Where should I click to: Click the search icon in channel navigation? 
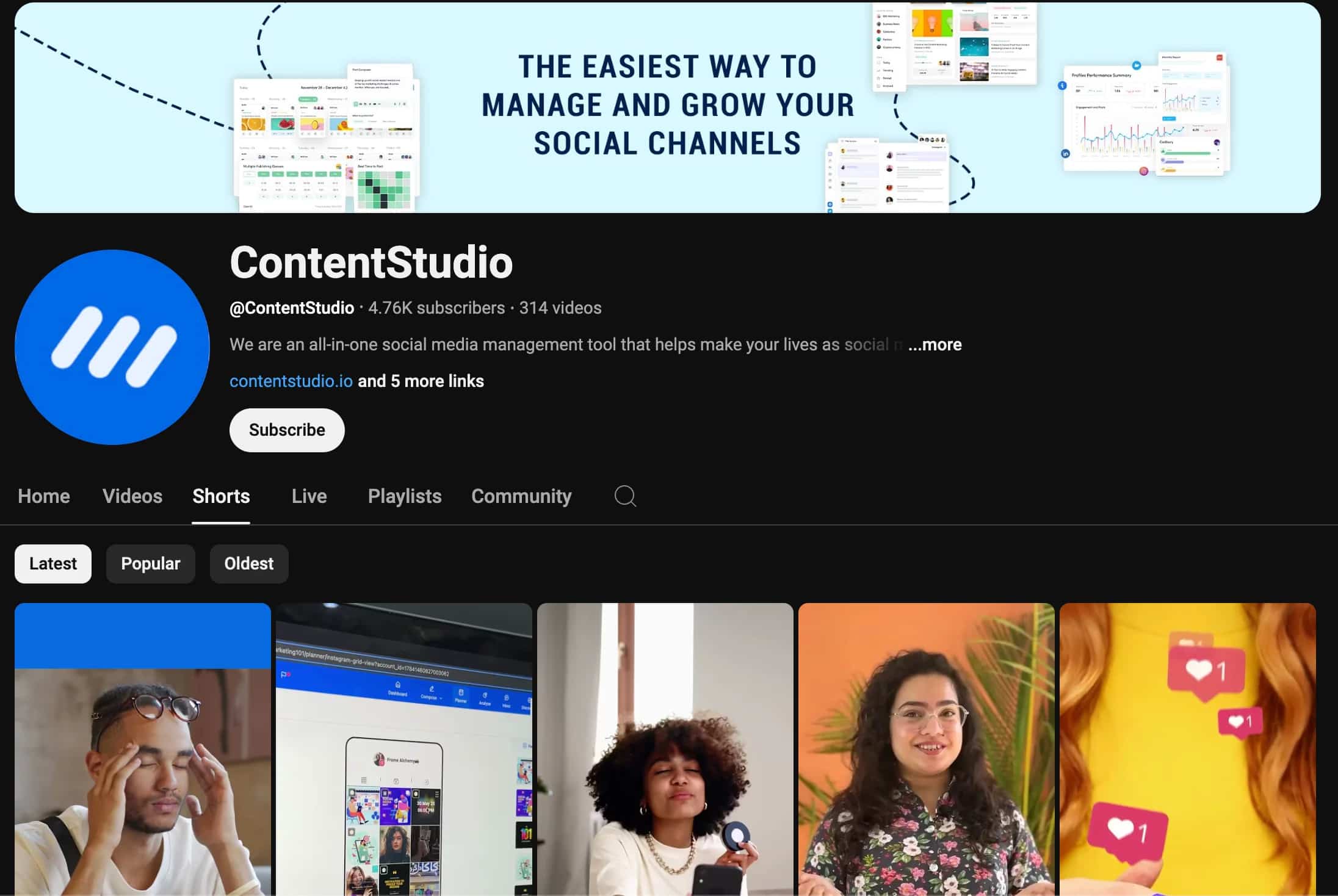coord(624,496)
